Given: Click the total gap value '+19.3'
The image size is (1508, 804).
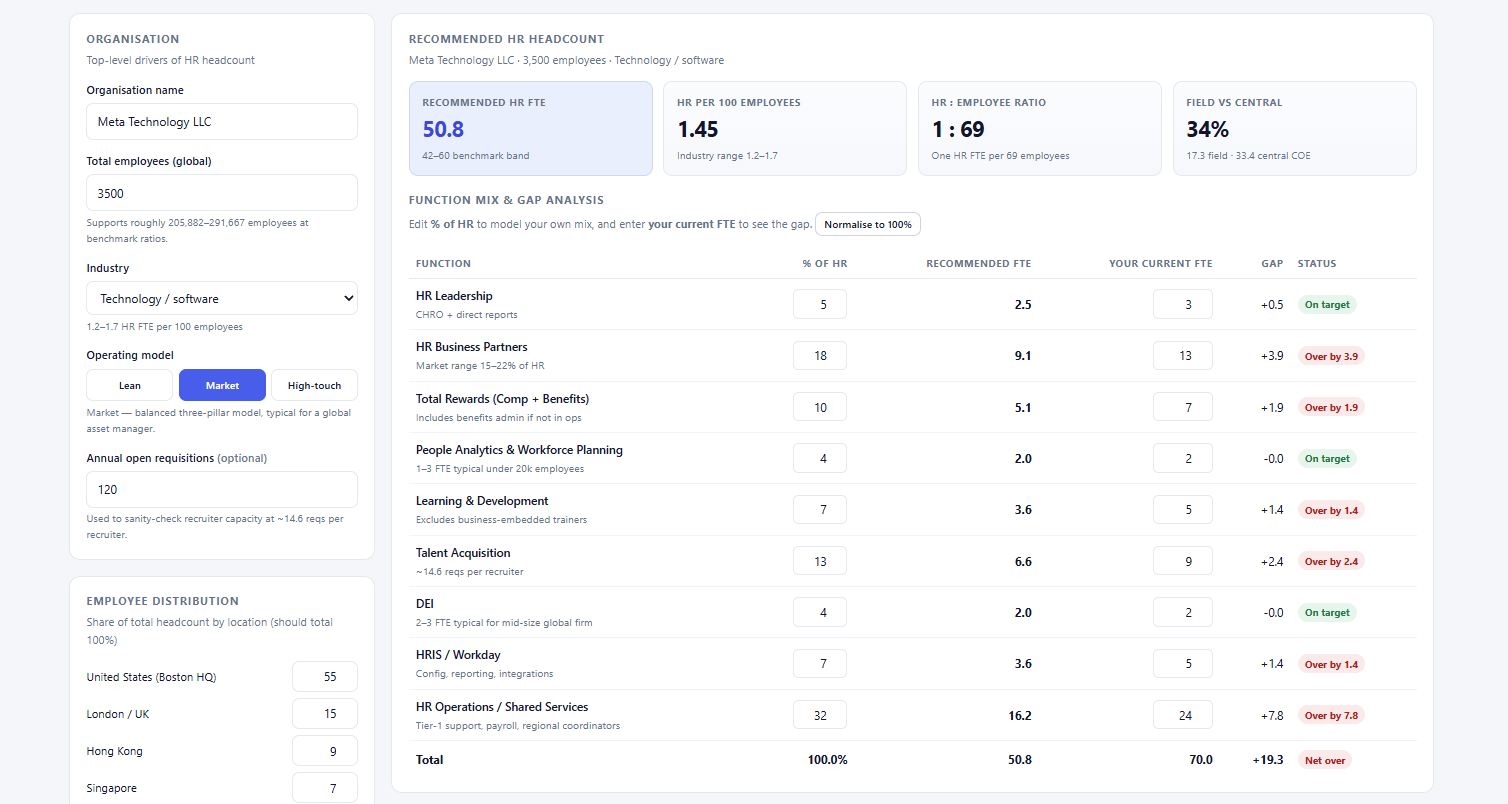Looking at the screenshot, I should click(x=1268, y=760).
